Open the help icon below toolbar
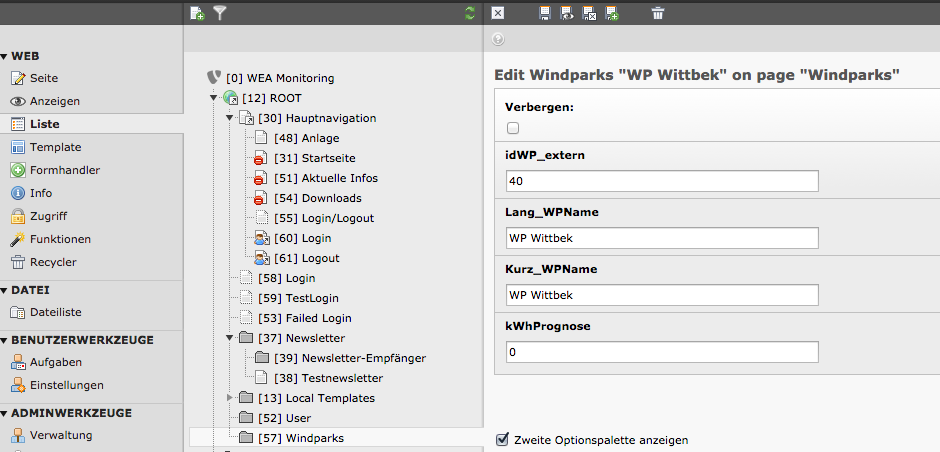This screenshot has width=940, height=452. click(498, 40)
